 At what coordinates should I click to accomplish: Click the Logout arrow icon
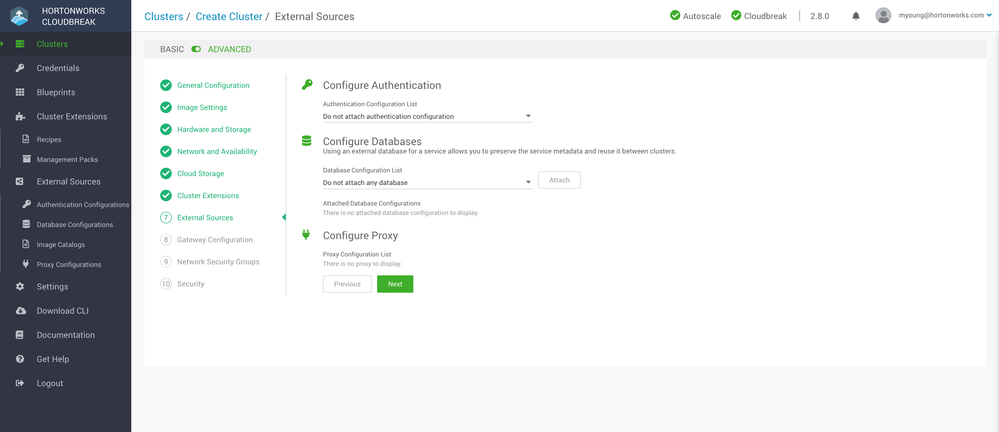20,383
